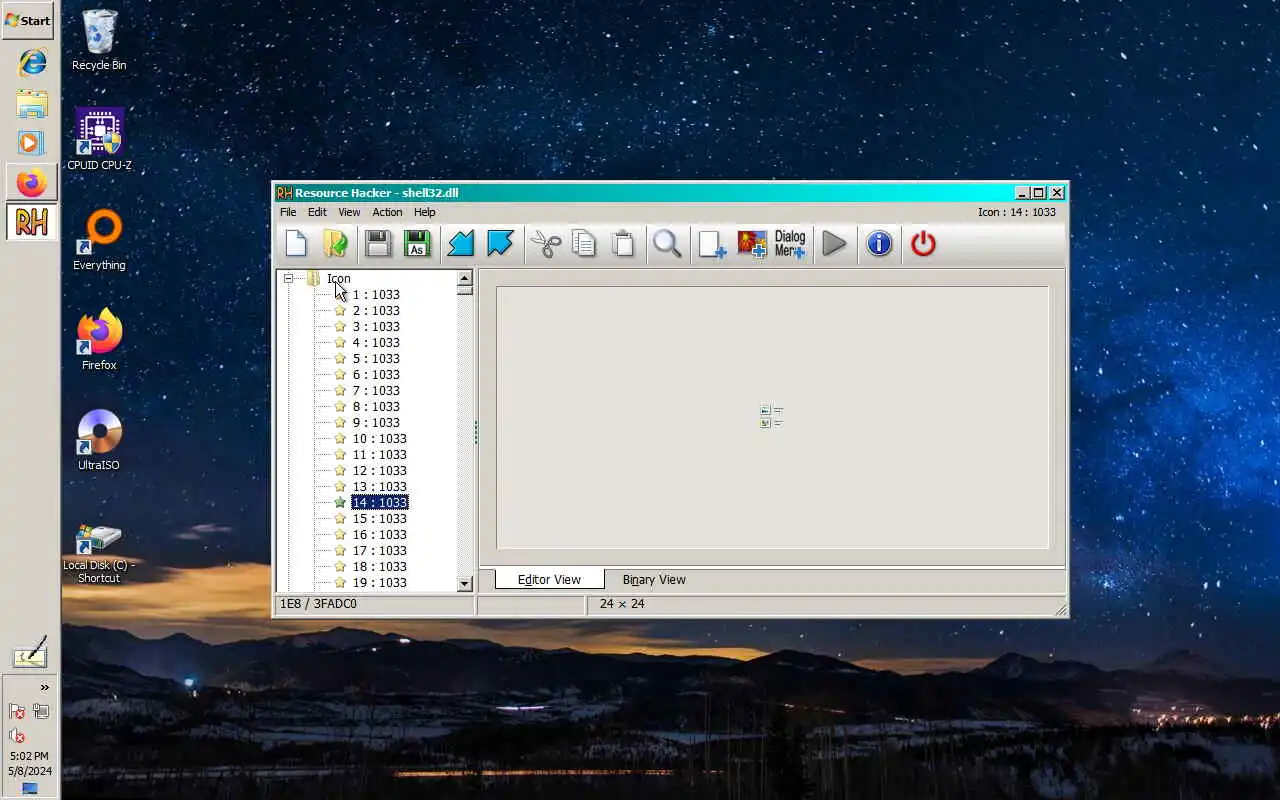The image size is (1280, 800).
Task: Select tree item 12 : 1033
Action: point(379,471)
